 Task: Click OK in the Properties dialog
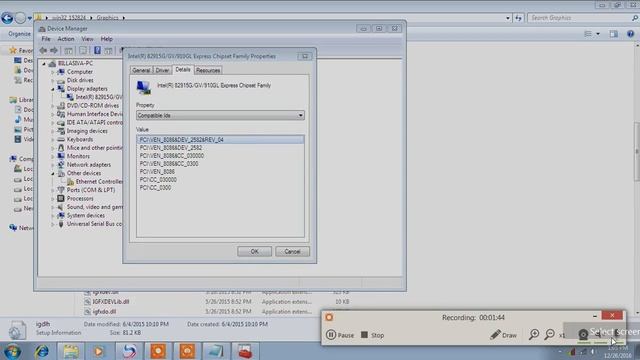click(254, 251)
